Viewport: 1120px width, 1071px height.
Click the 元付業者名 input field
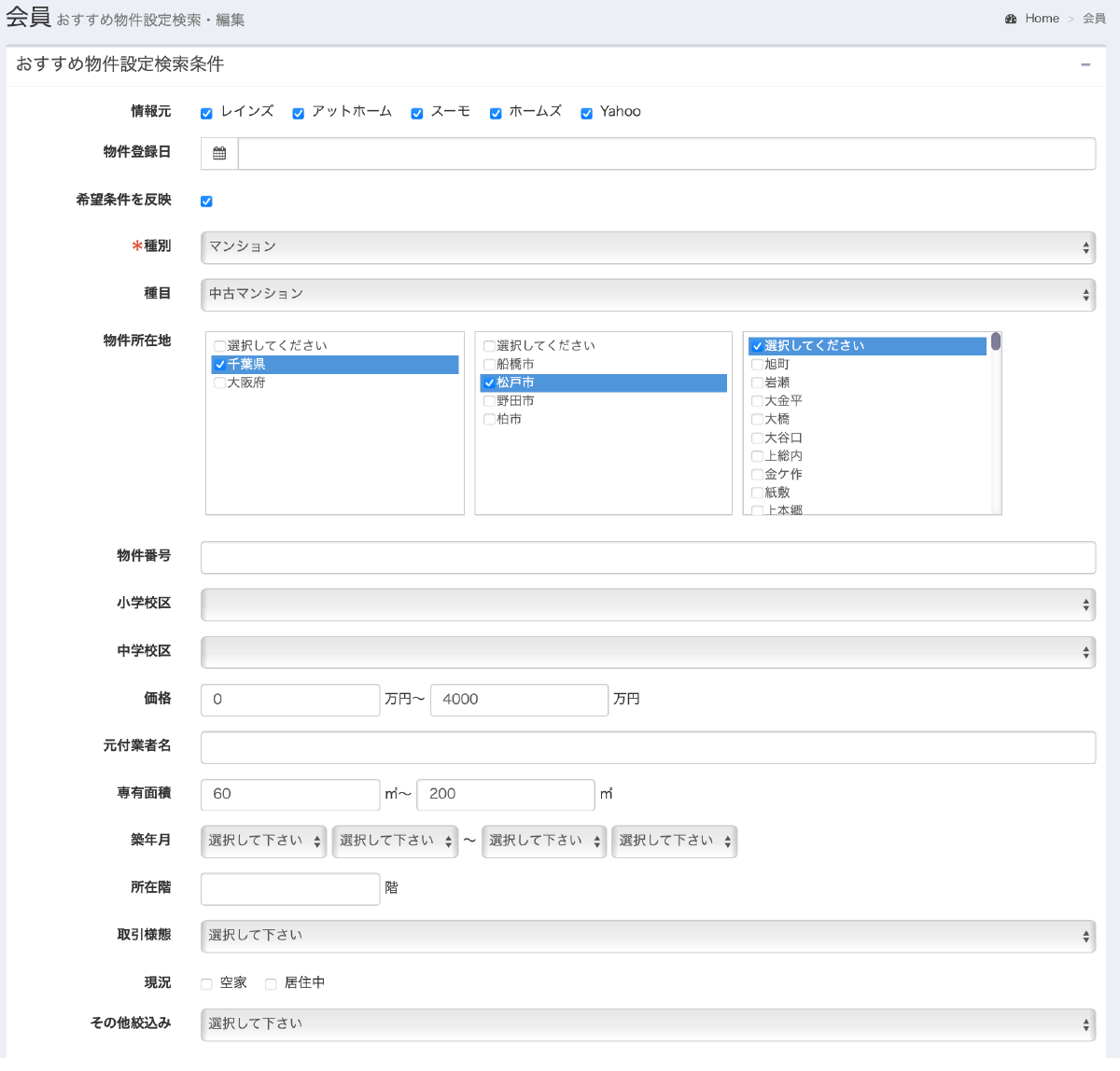click(648, 747)
